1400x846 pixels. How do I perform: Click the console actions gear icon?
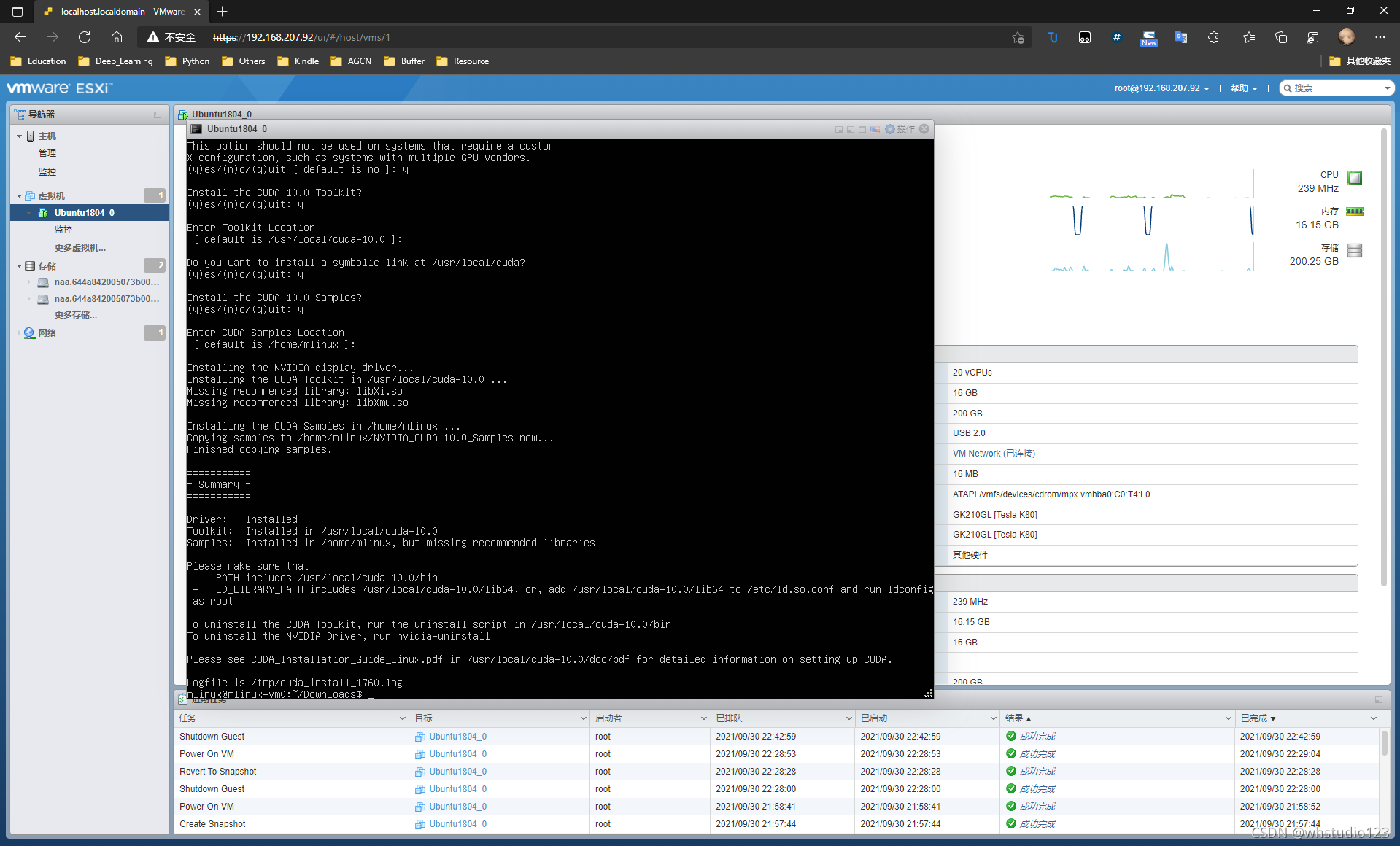coord(890,129)
